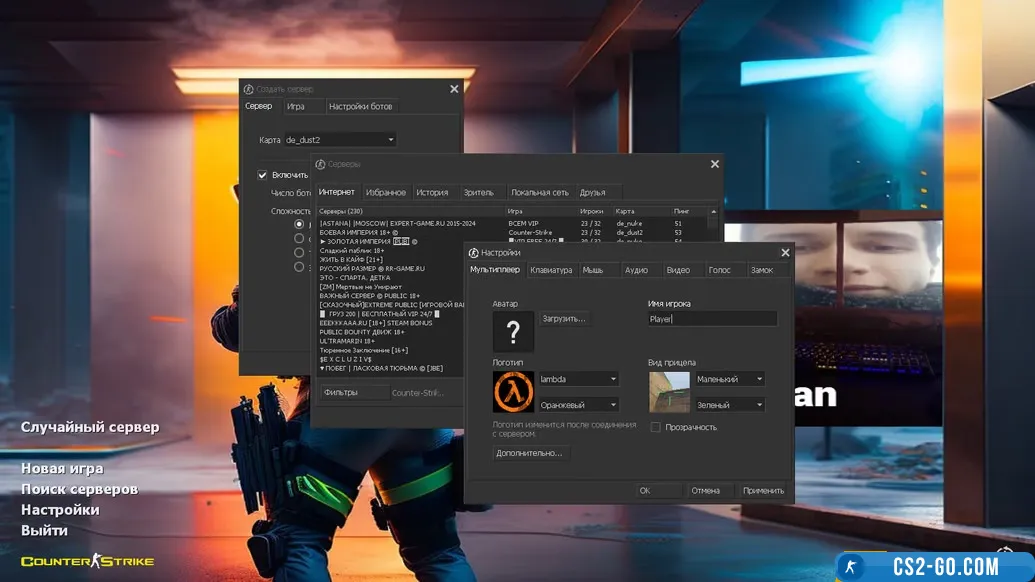Click the Counter-Strike logo in bottom corner

88,561
